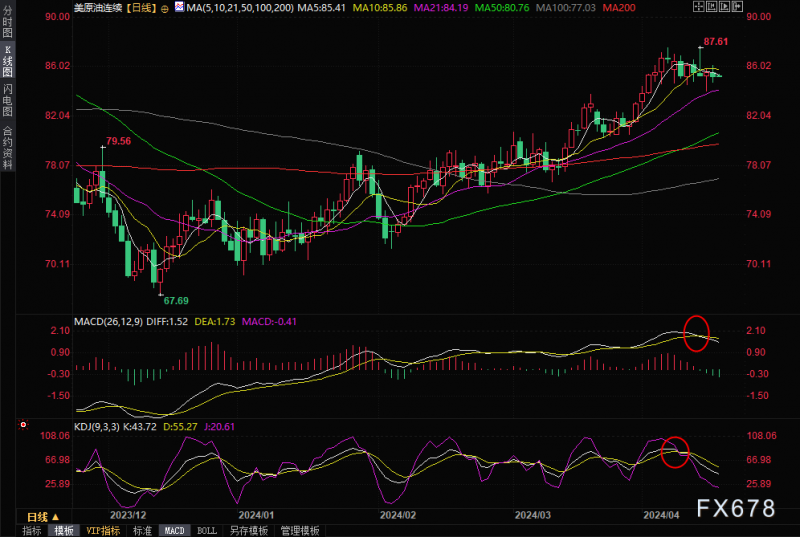
Task: Expand the 日线 period dropdown
Action: [x=43, y=517]
